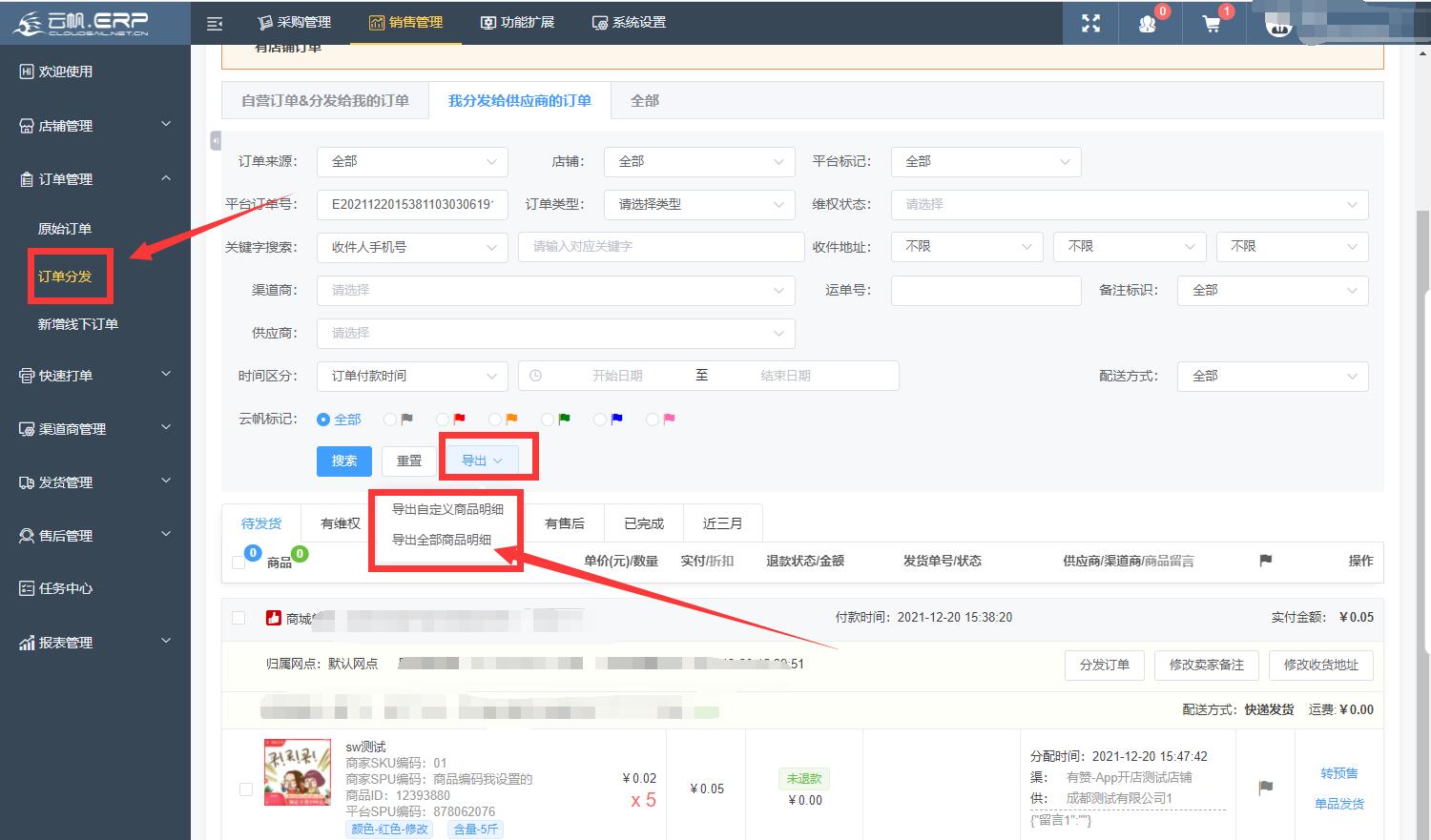The image size is (1431, 840).
Task: Click the 转预售 link
Action: pos(1339,773)
